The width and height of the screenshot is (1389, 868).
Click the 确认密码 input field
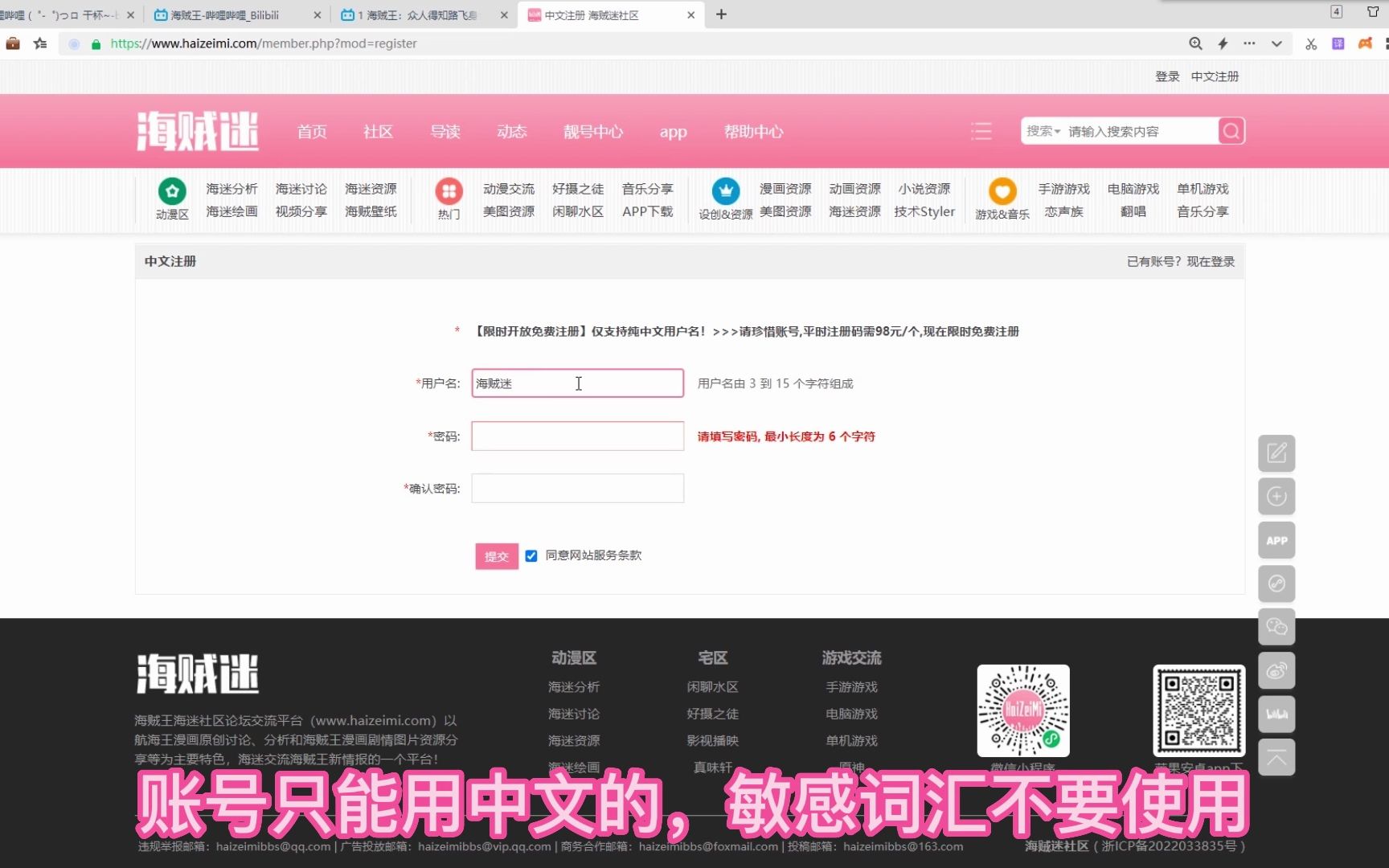click(x=577, y=489)
